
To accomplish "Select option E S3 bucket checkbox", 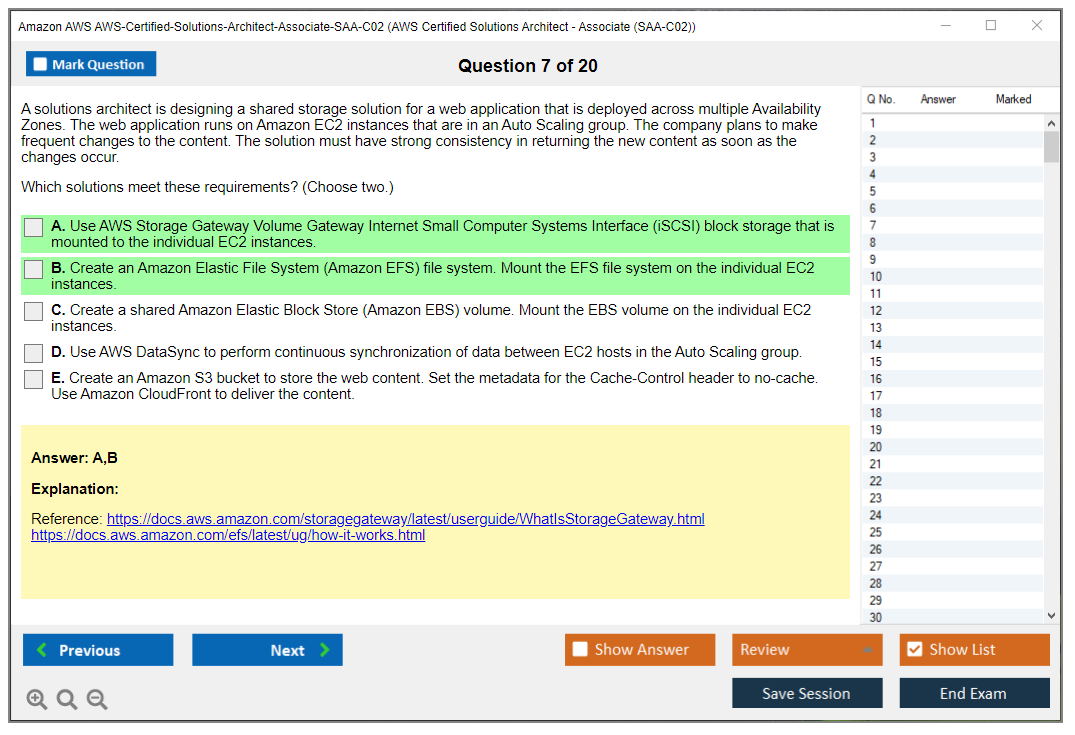I will click(34, 380).
